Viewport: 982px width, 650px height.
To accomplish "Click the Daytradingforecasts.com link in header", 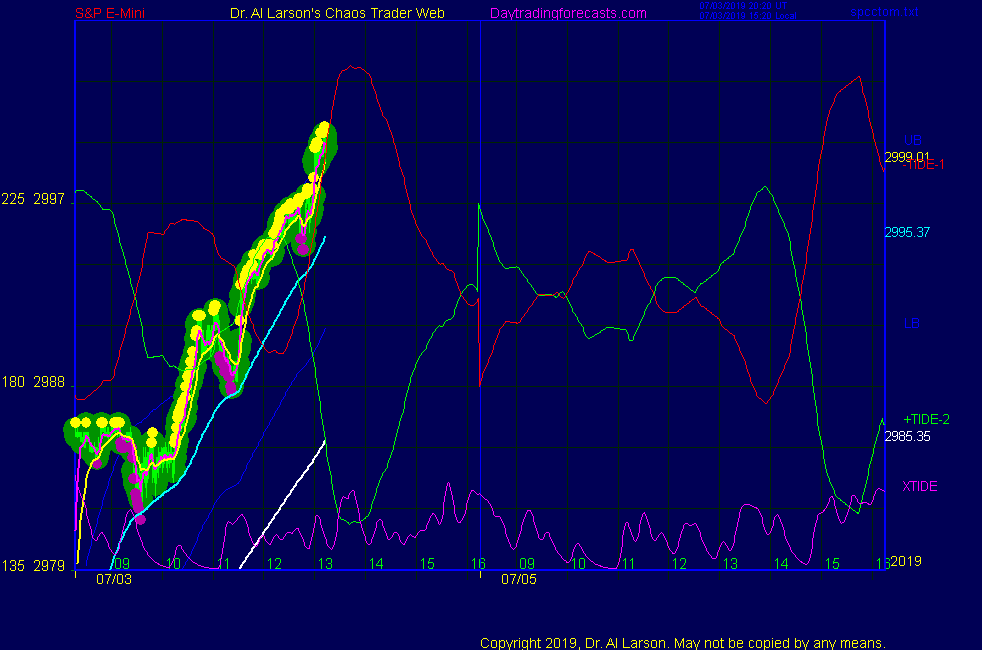I will (x=567, y=13).
